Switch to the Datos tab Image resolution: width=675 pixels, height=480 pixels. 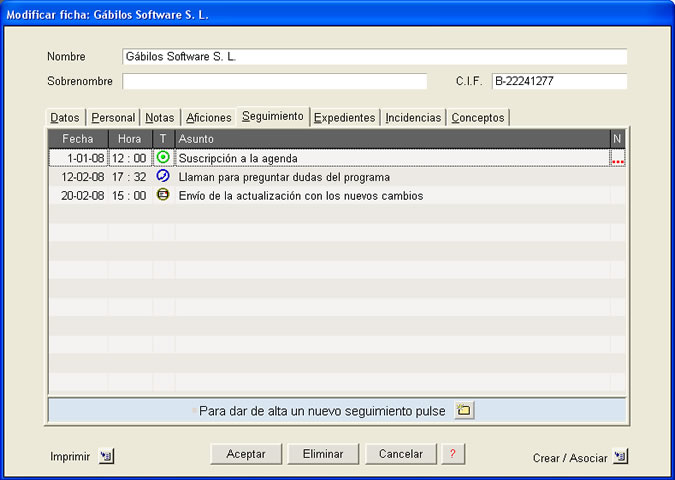coord(65,118)
